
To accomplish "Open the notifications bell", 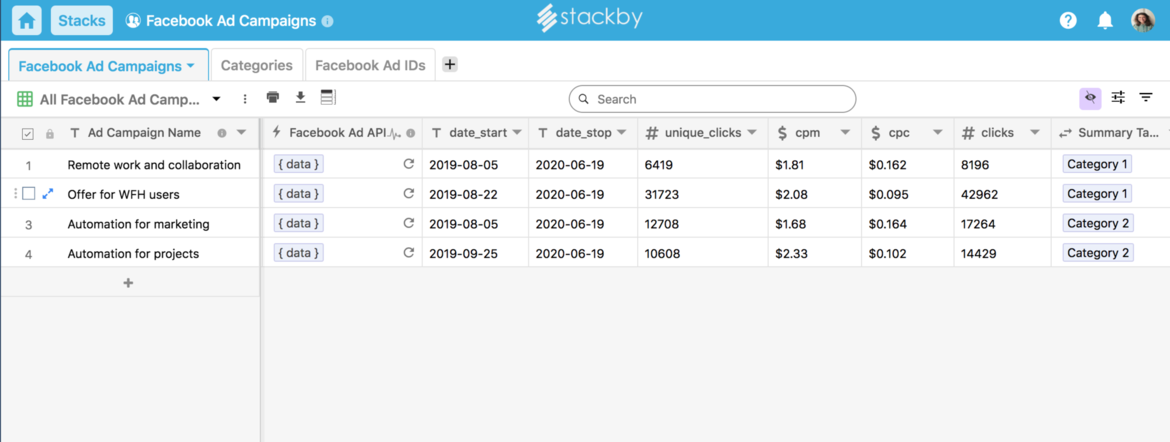I will [1105, 20].
